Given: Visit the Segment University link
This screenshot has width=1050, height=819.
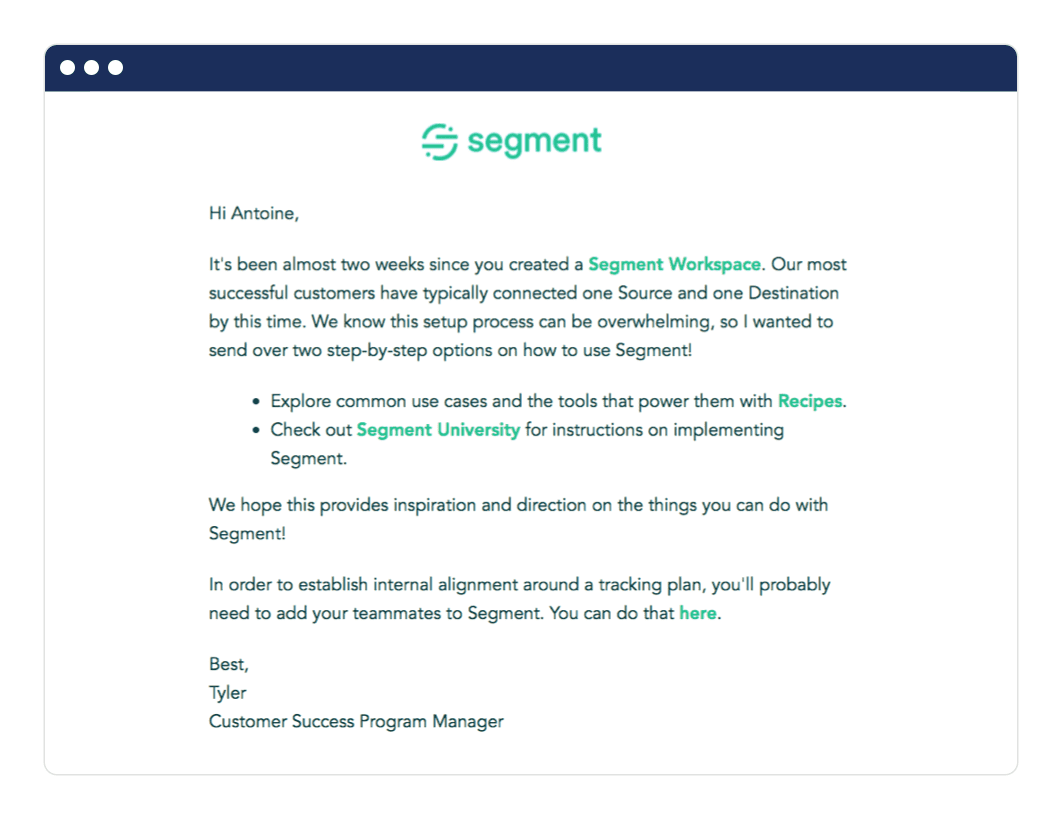Looking at the screenshot, I should point(438,430).
